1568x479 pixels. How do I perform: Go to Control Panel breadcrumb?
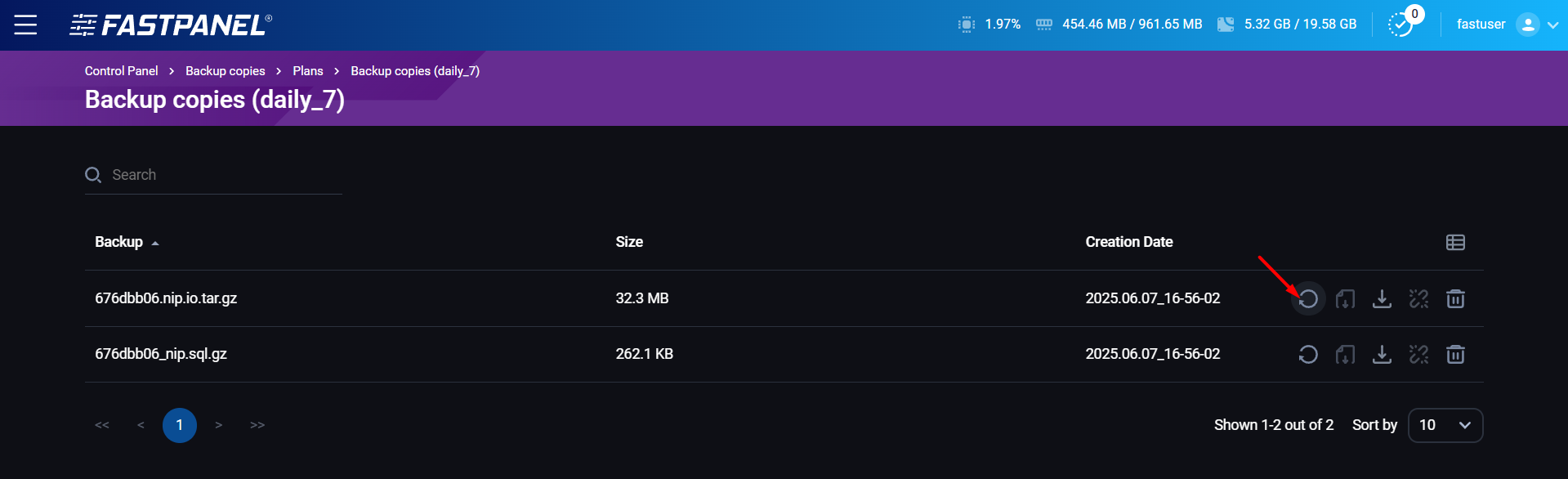(121, 71)
